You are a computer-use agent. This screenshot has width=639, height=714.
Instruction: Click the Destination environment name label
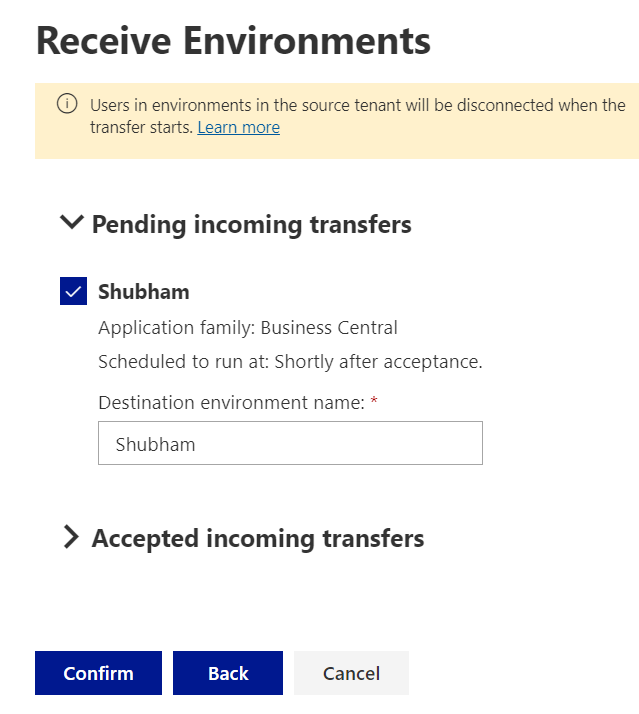pos(231,403)
